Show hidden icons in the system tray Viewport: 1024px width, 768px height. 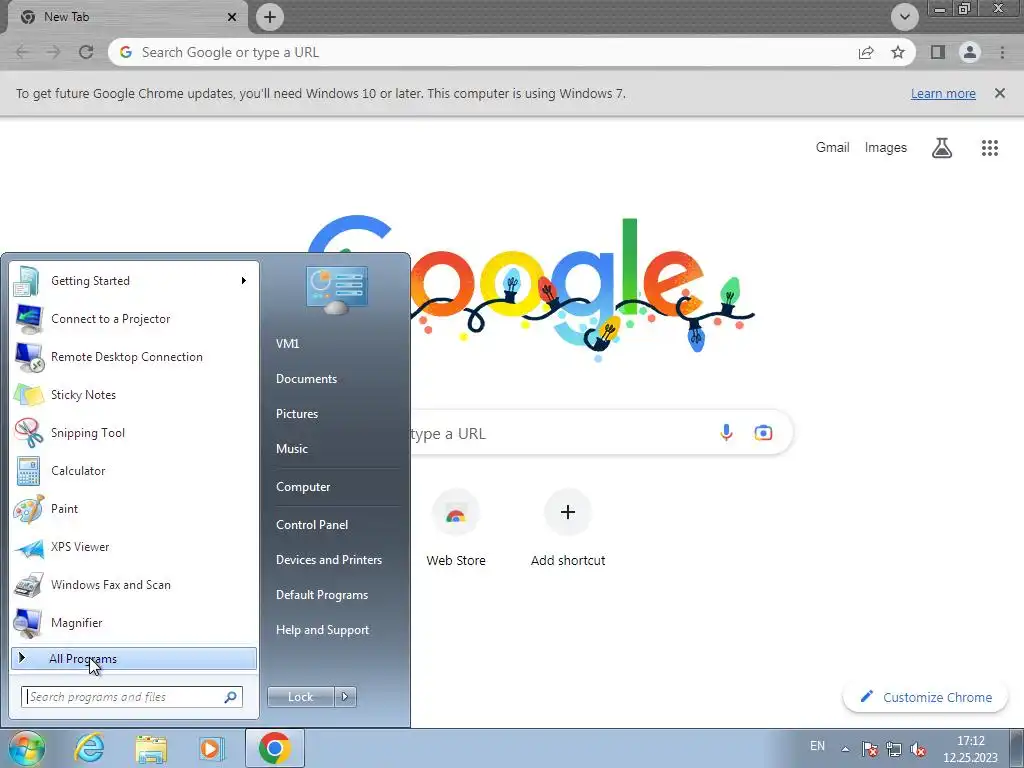(x=845, y=749)
